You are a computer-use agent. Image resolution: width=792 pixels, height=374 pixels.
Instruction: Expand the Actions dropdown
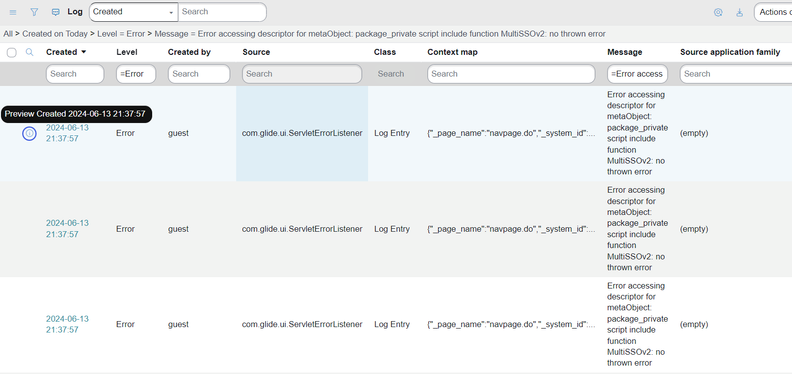pos(773,12)
